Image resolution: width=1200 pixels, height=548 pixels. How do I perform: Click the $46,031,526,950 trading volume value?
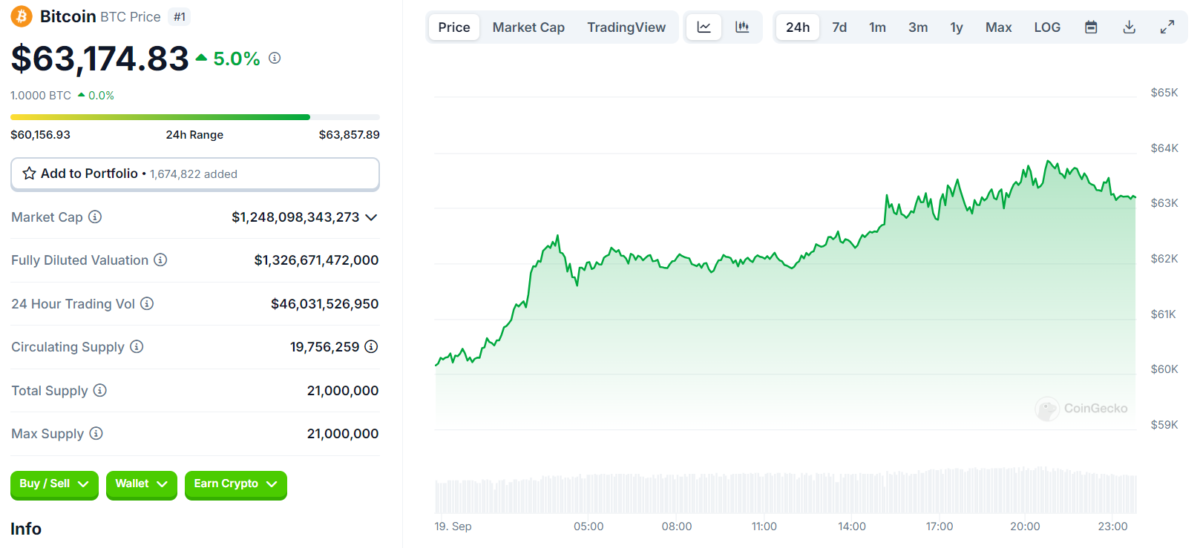pos(325,303)
